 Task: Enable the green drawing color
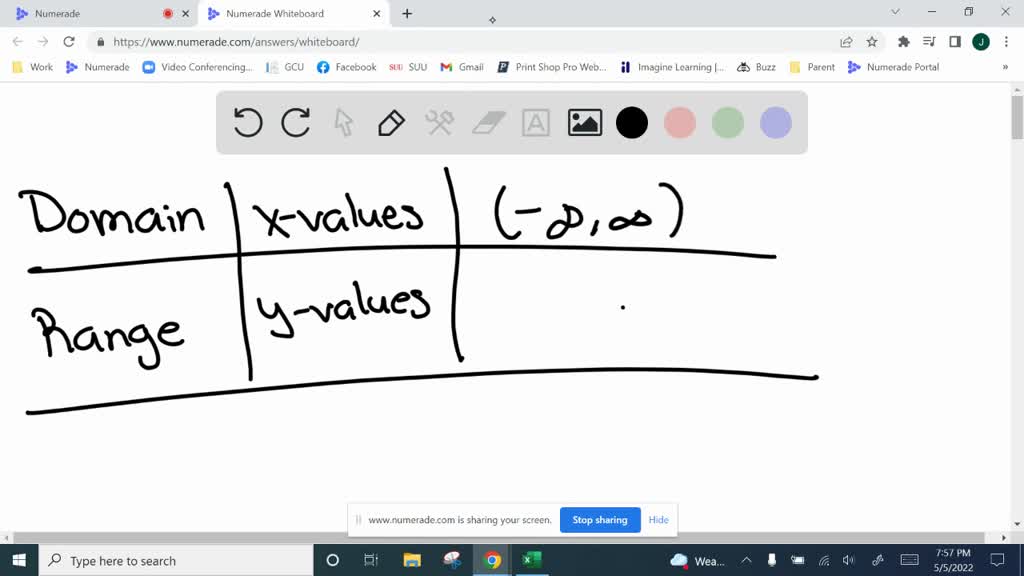coord(728,122)
